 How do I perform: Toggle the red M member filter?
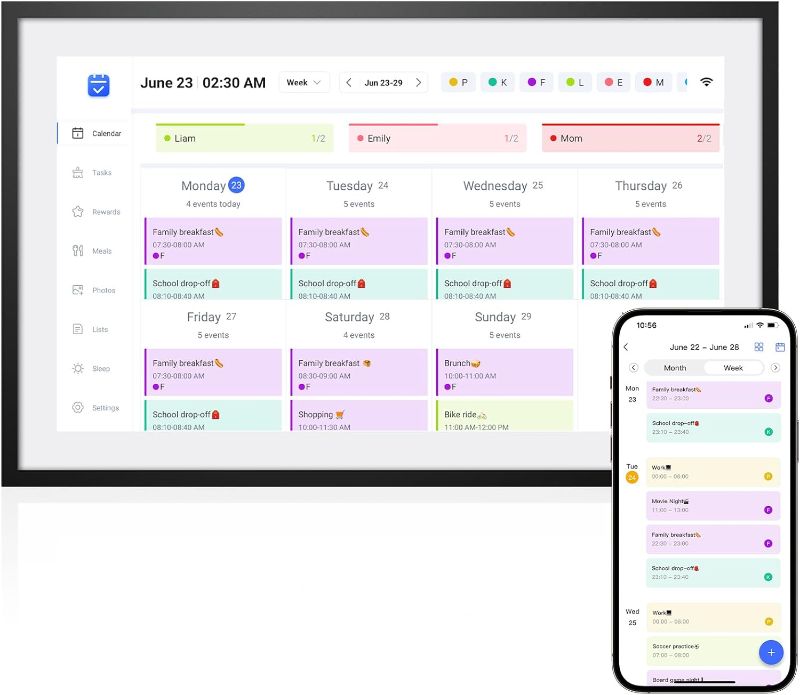tap(654, 82)
